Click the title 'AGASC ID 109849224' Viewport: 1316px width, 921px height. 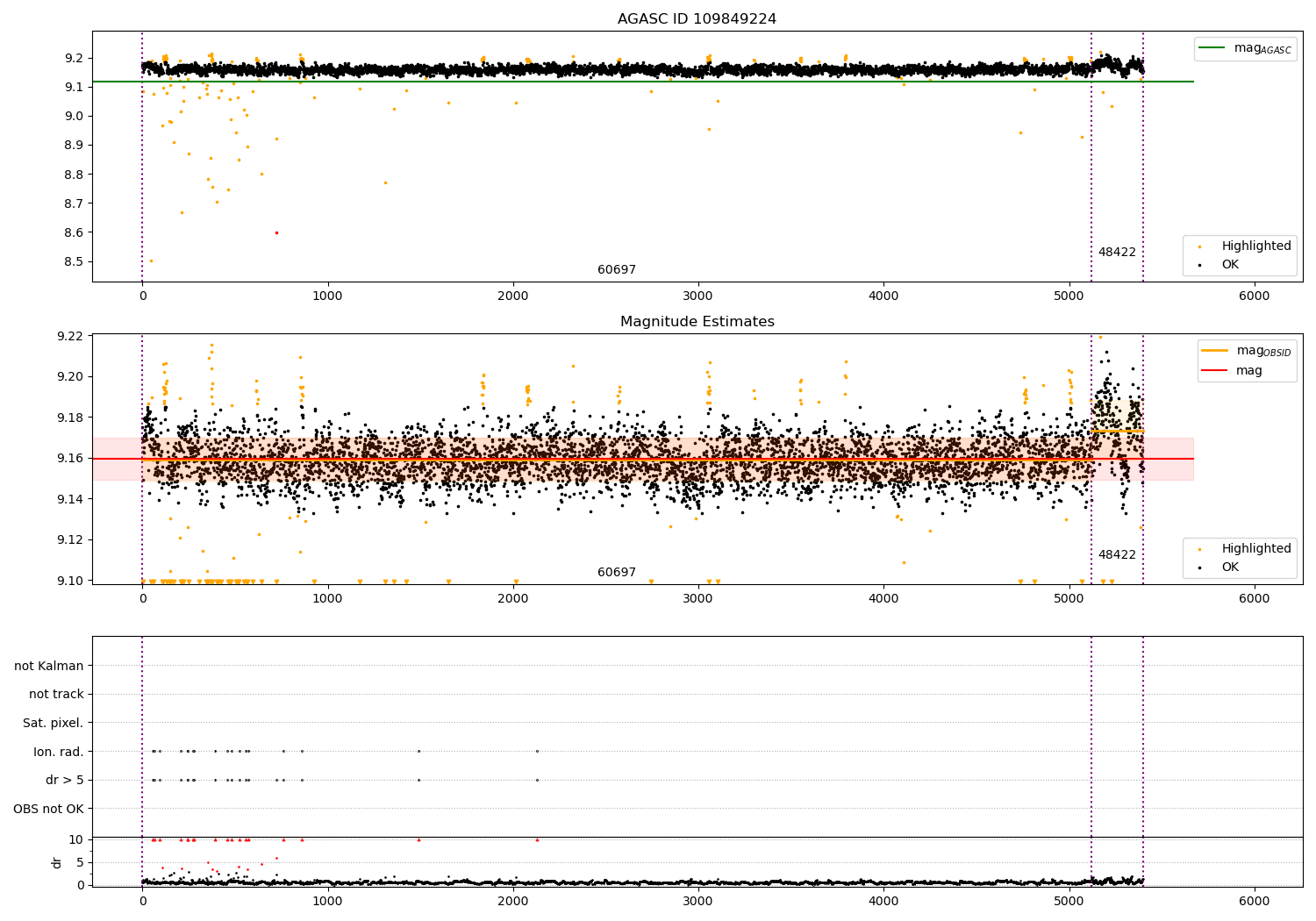pyautogui.click(x=697, y=18)
